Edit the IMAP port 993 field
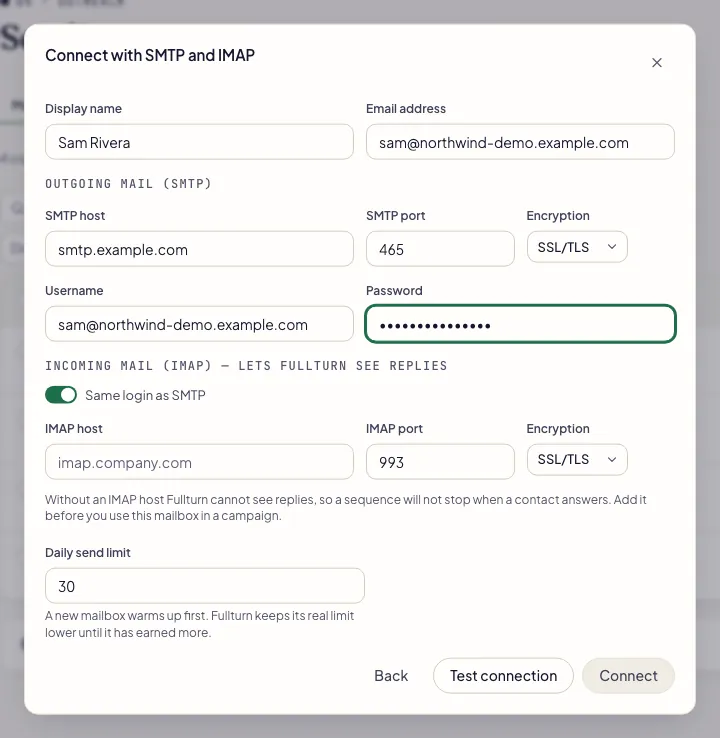Image resolution: width=720 pixels, height=738 pixels. pyautogui.click(x=440, y=462)
